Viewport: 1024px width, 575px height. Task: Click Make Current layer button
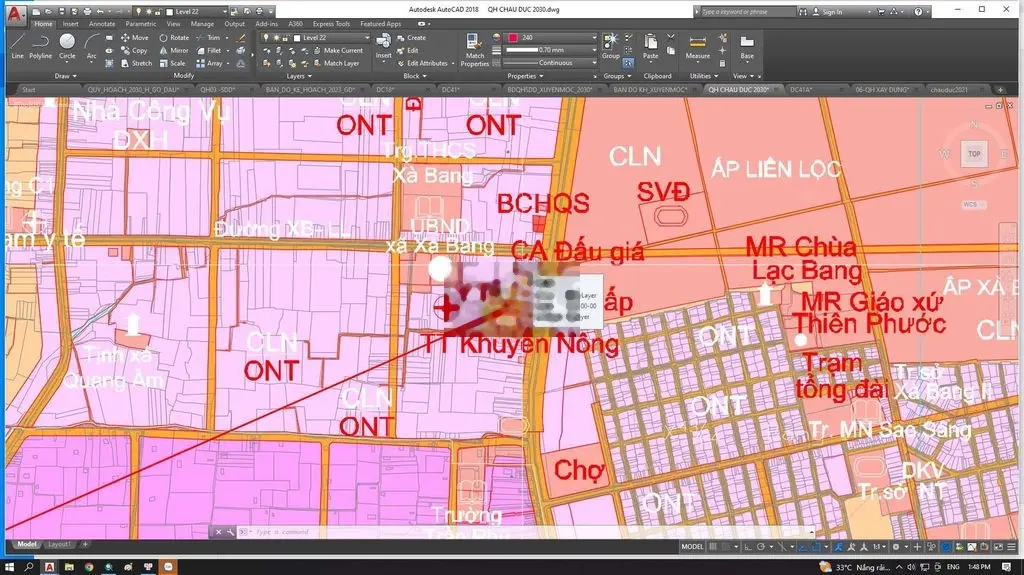click(x=338, y=50)
